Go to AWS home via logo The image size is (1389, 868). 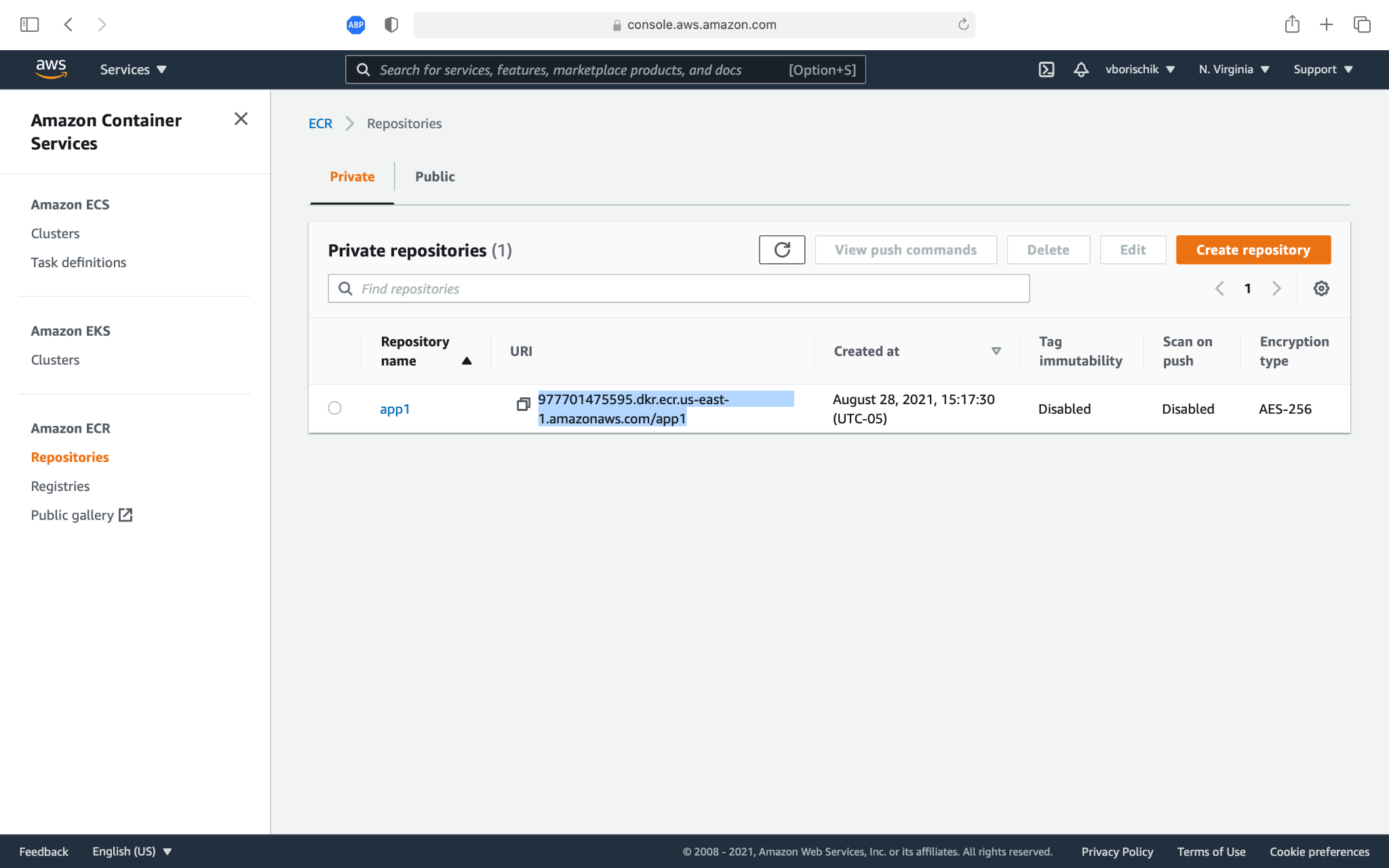(x=51, y=69)
